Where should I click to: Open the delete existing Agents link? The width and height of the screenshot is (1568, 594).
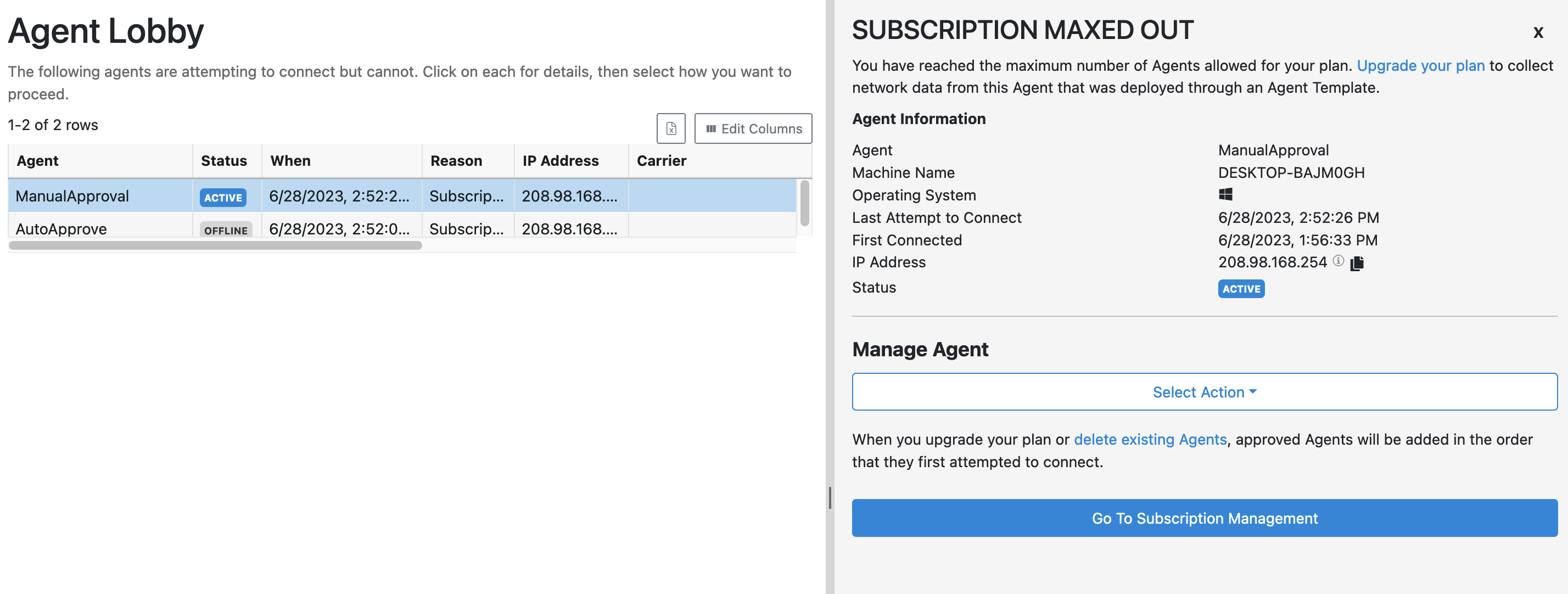click(1150, 439)
